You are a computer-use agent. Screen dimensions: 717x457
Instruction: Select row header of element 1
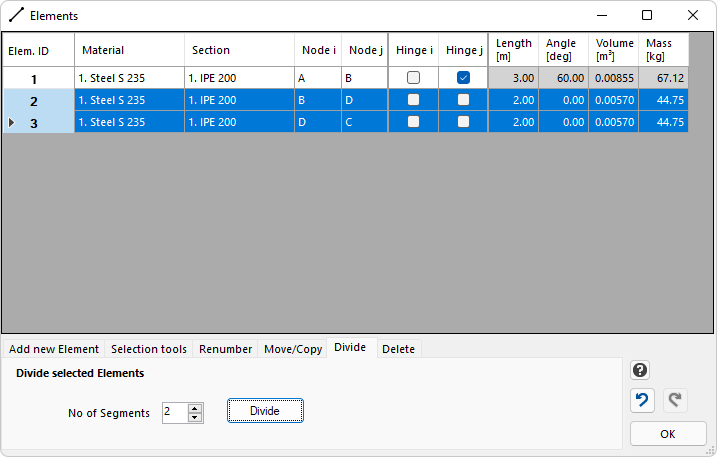tap(38, 78)
